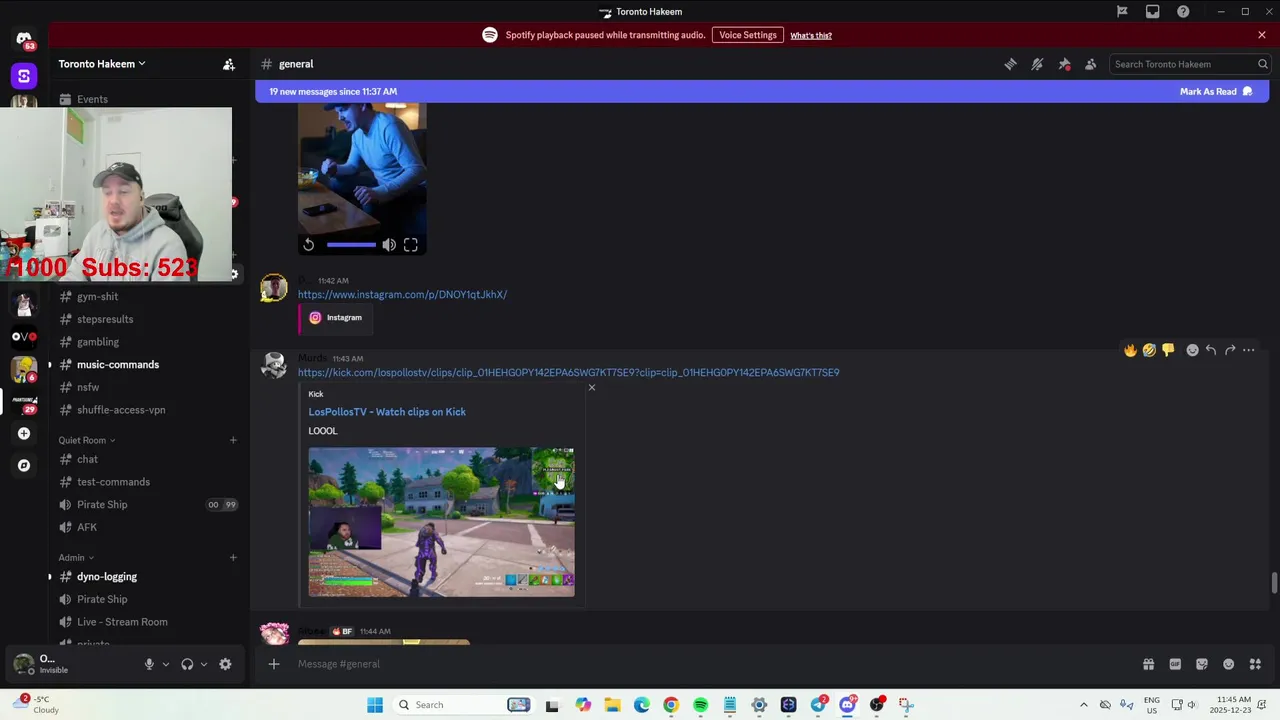Join the AFK voice channel
Image resolution: width=1280 pixels, height=720 pixels.
(87, 527)
